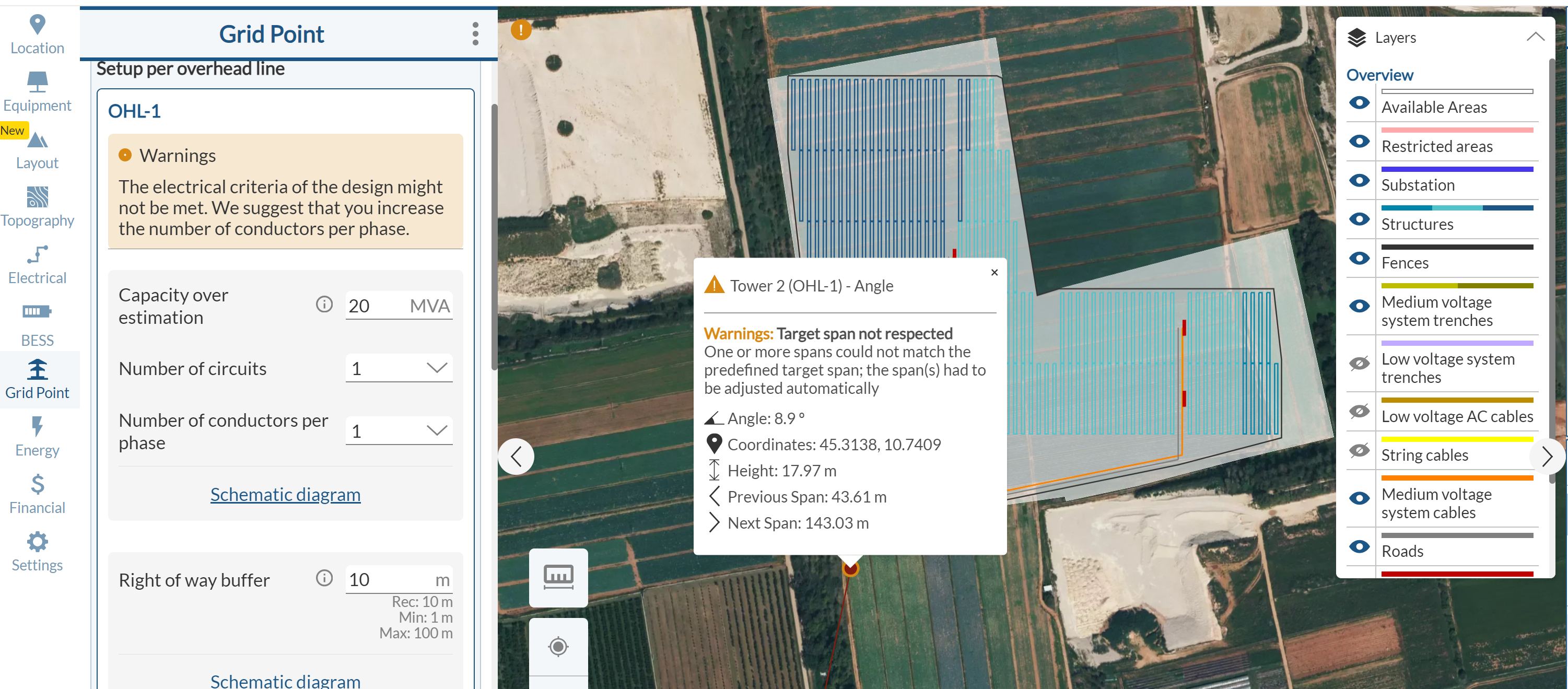Go to the Electrical section icon
The height and width of the screenshot is (689, 1568).
pyautogui.click(x=37, y=255)
